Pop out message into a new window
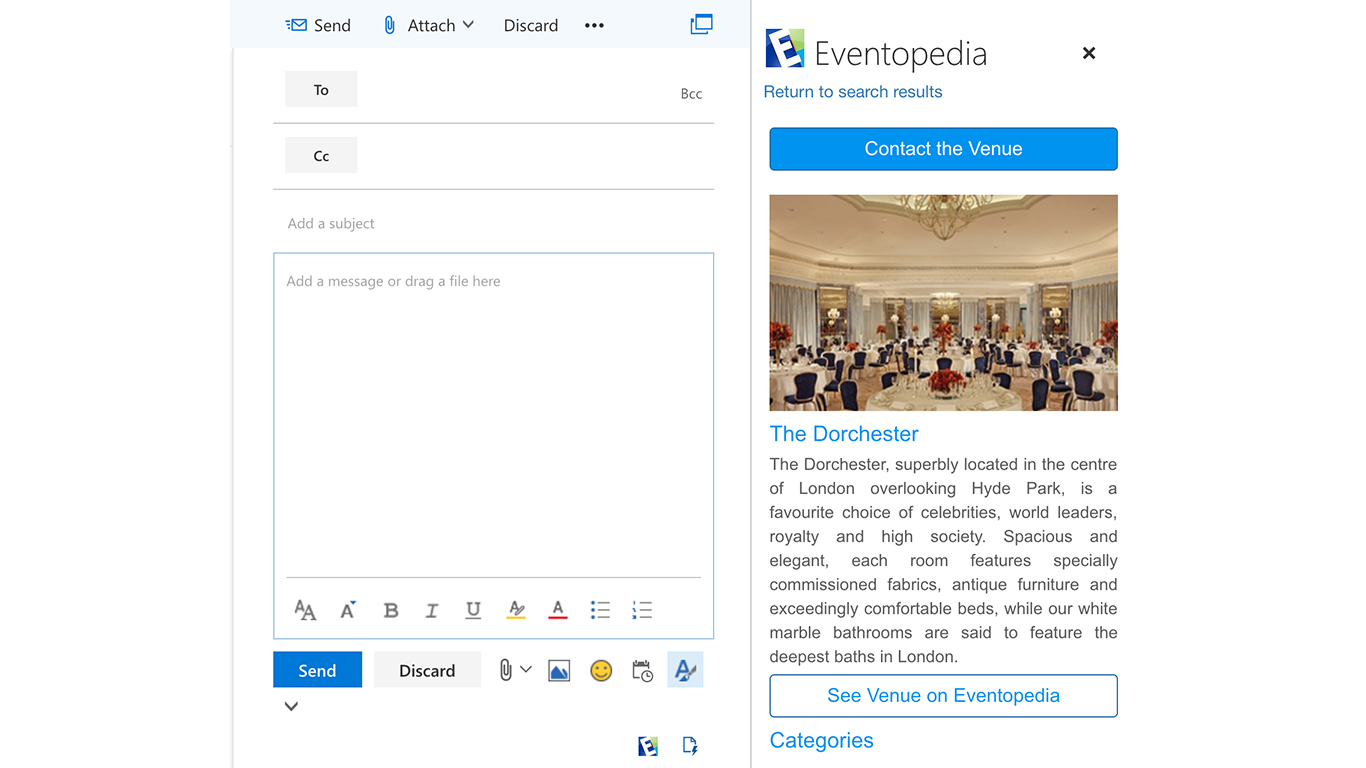This screenshot has height=768, width=1366. tap(702, 24)
